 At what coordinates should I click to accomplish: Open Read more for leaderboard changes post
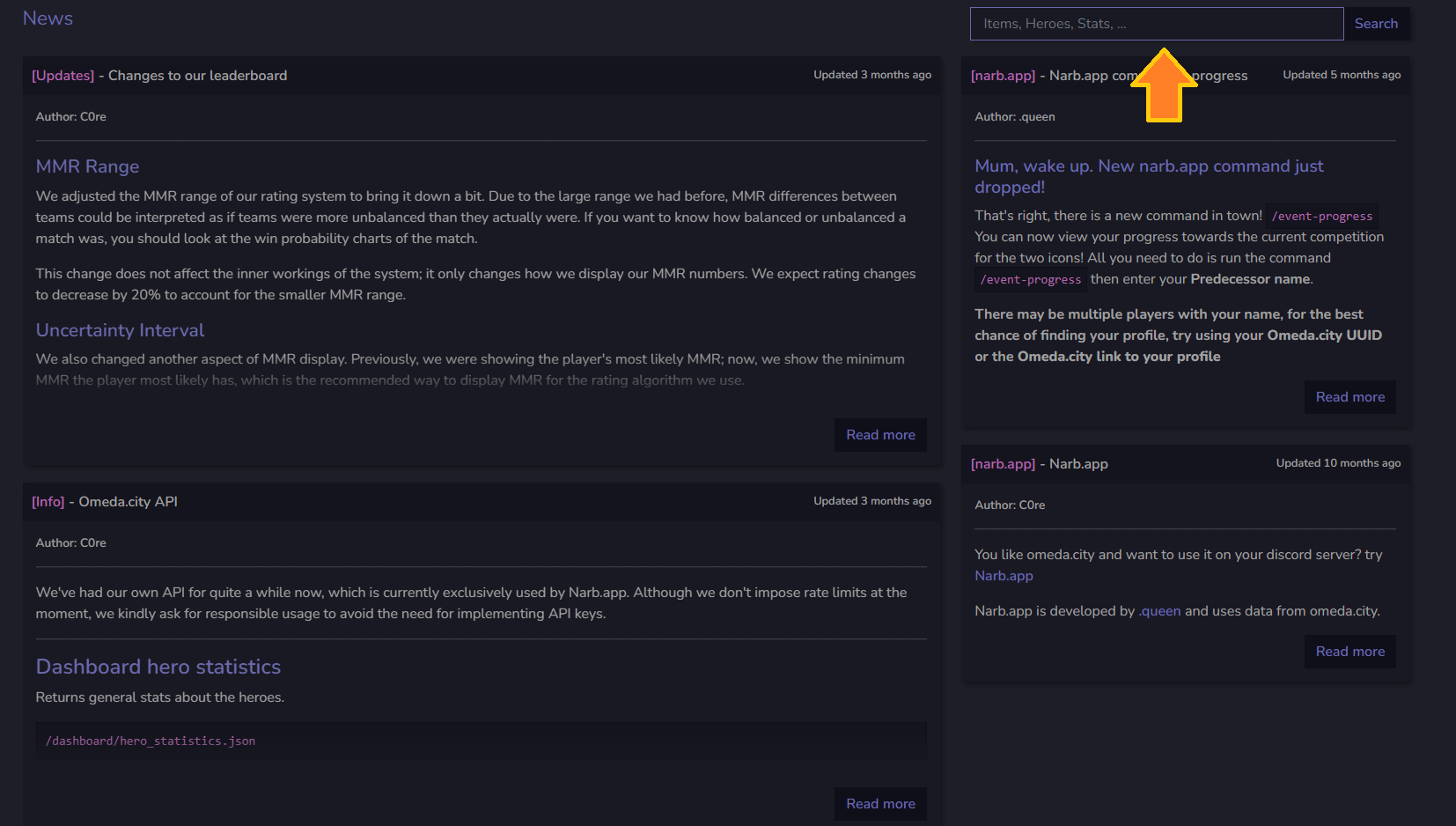[879, 435]
